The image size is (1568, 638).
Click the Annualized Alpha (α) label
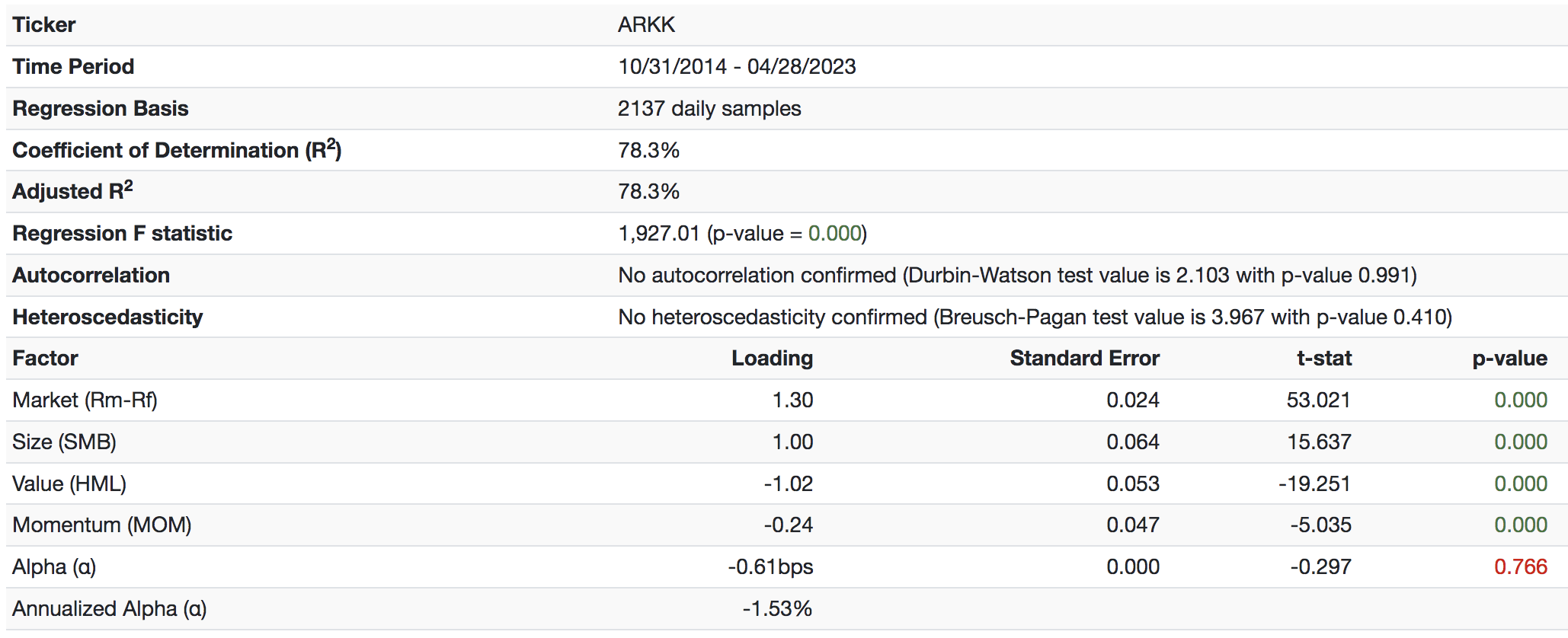click(110, 608)
